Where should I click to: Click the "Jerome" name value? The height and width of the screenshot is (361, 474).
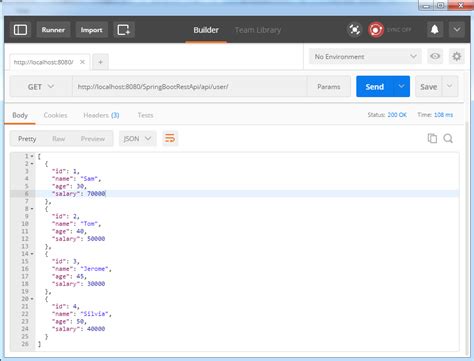point(95,269)
